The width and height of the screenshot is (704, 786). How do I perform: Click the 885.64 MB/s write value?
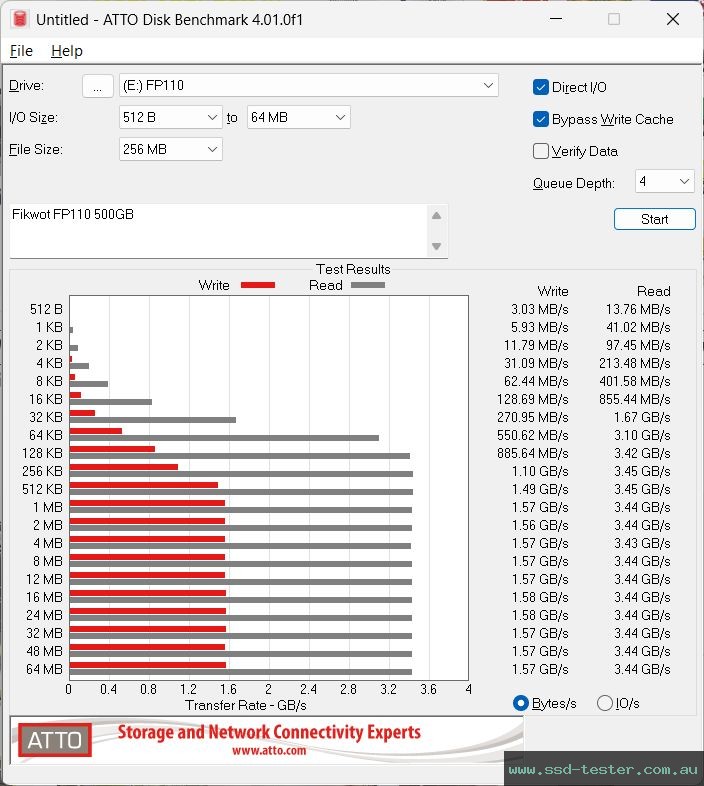coord(533,453)
